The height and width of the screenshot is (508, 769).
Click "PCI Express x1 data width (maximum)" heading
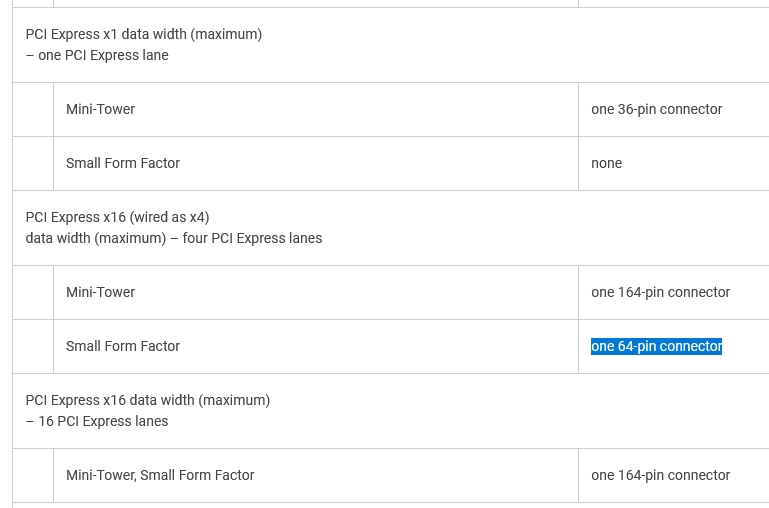pos(144,34)
